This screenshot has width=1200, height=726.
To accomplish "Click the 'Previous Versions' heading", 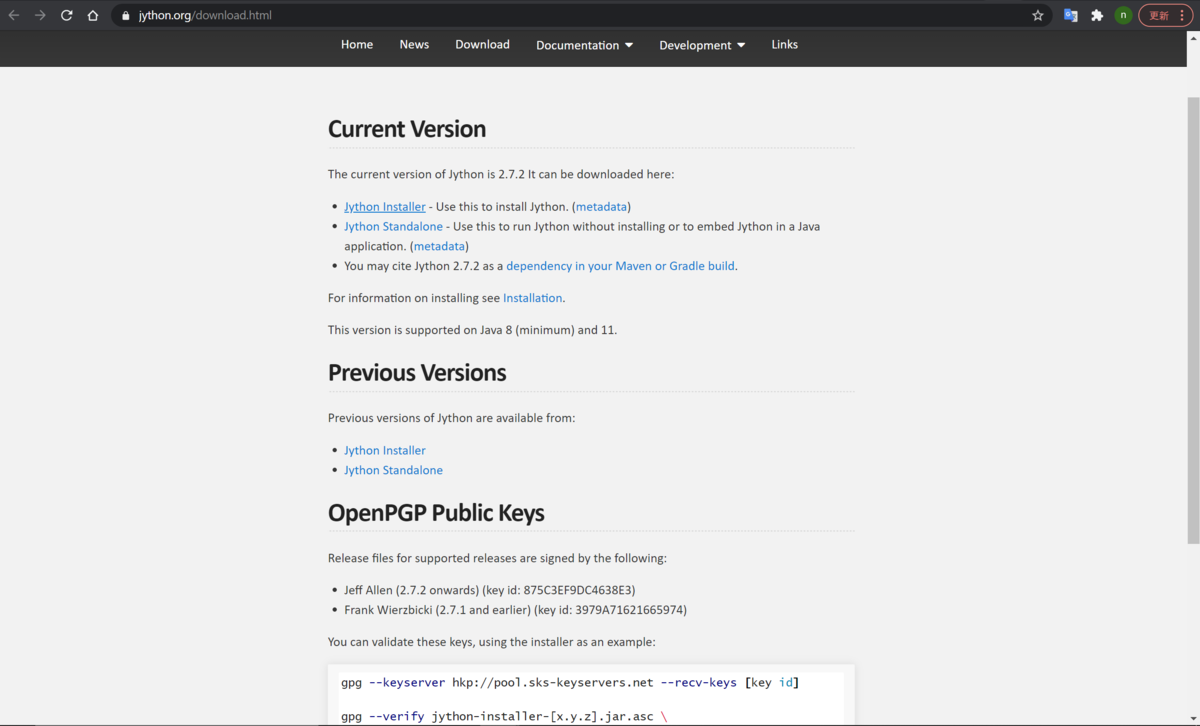I will point(417,373).
